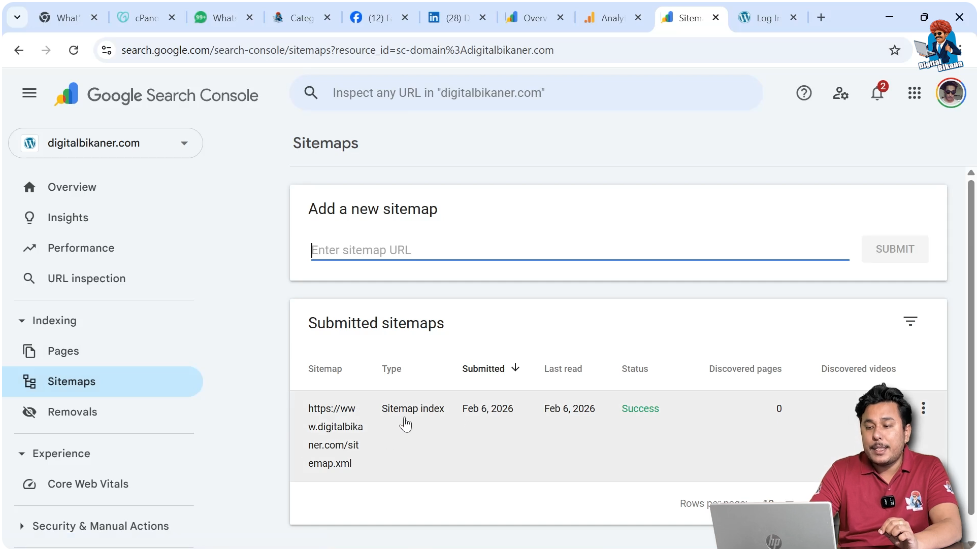
Task: Click the Last read column header
Action: [x=563, y=369]
